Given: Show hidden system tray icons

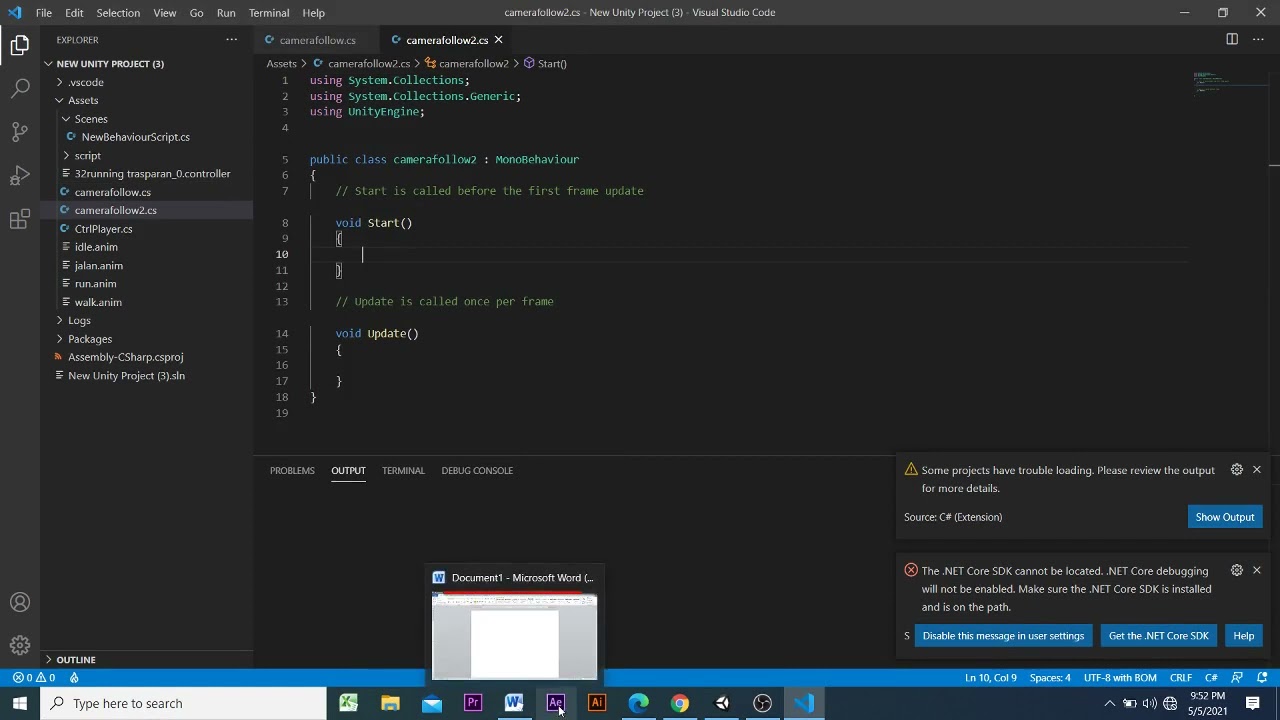Looking at the screenshot, I should pos(1109,703).
